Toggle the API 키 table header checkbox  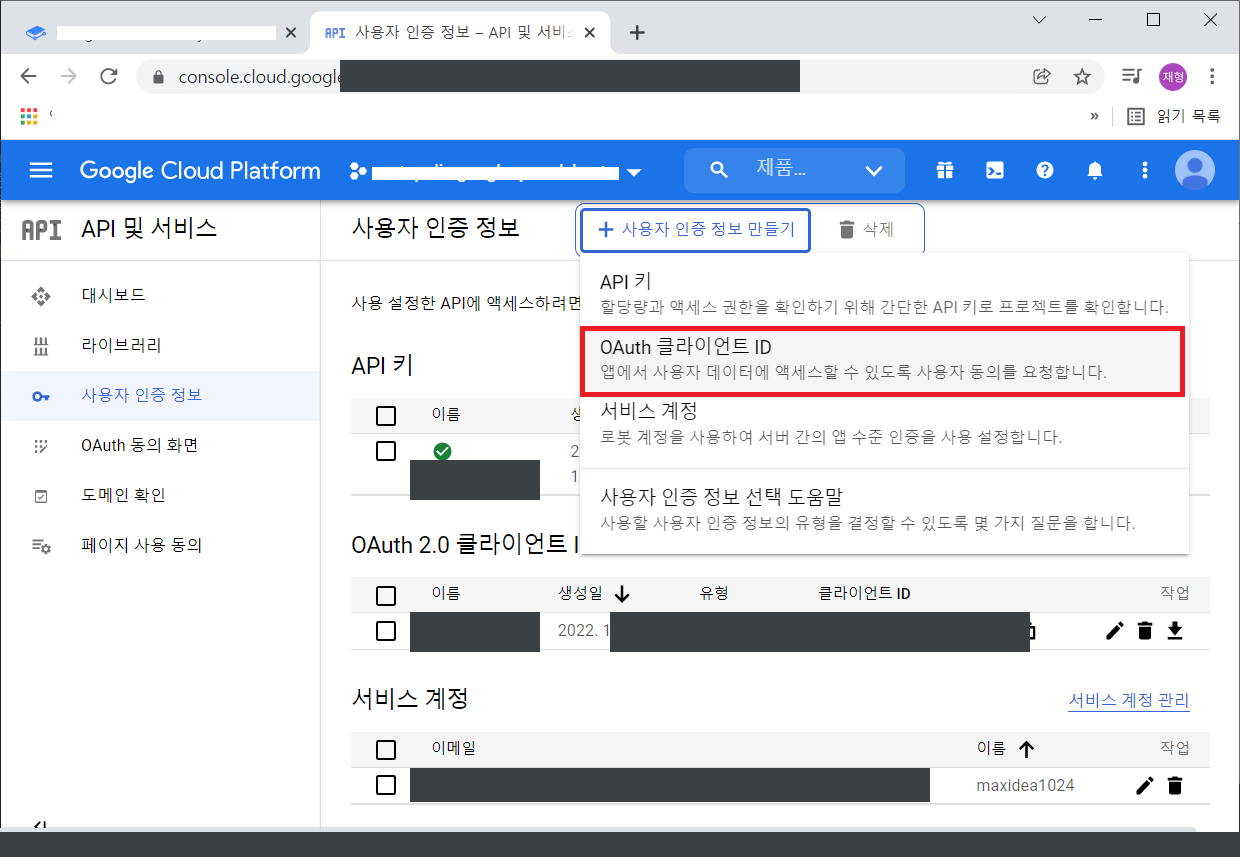tap(386, 415)
